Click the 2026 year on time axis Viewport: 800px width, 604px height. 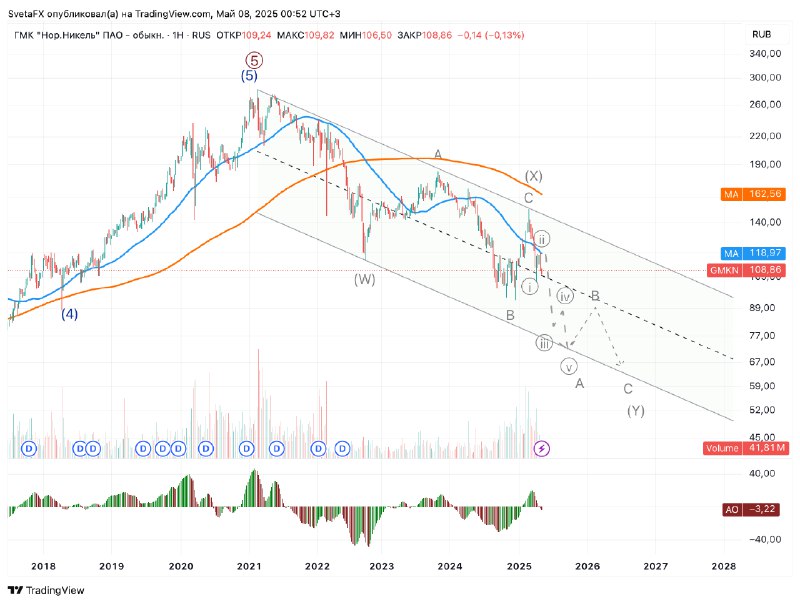(587, 566)
